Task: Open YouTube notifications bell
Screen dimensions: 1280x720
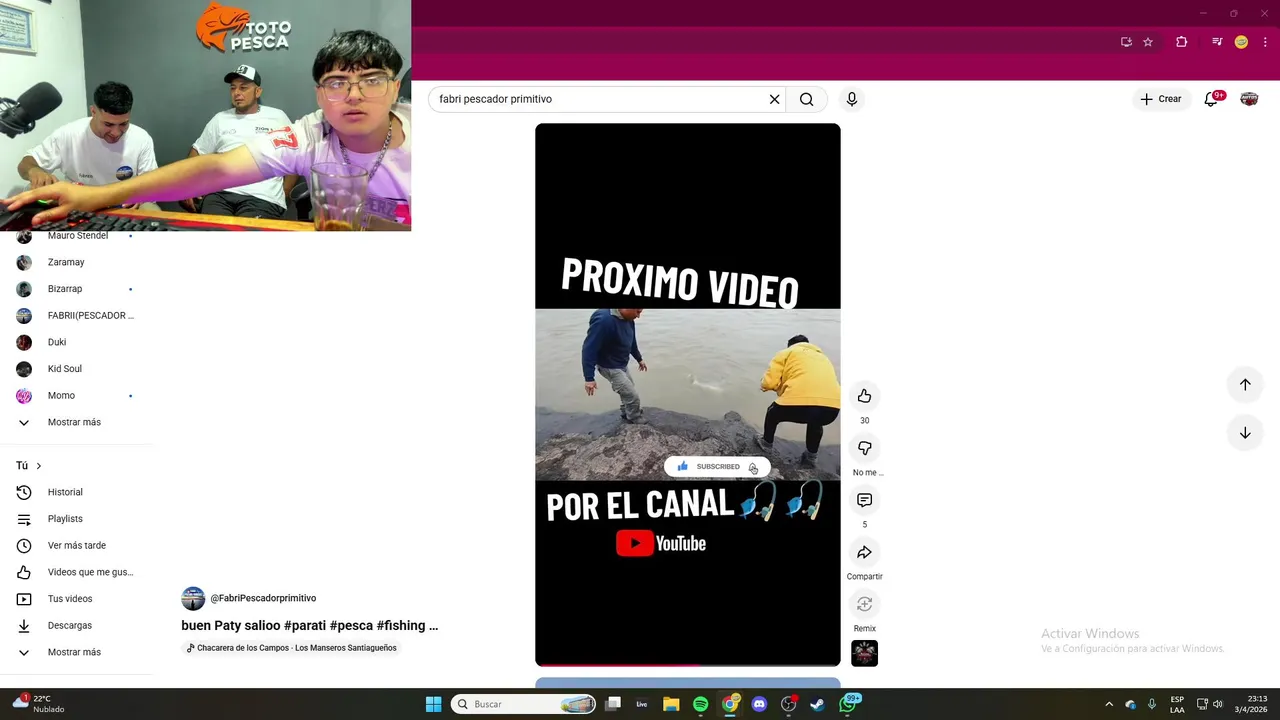Action: tap(1211, 99)
